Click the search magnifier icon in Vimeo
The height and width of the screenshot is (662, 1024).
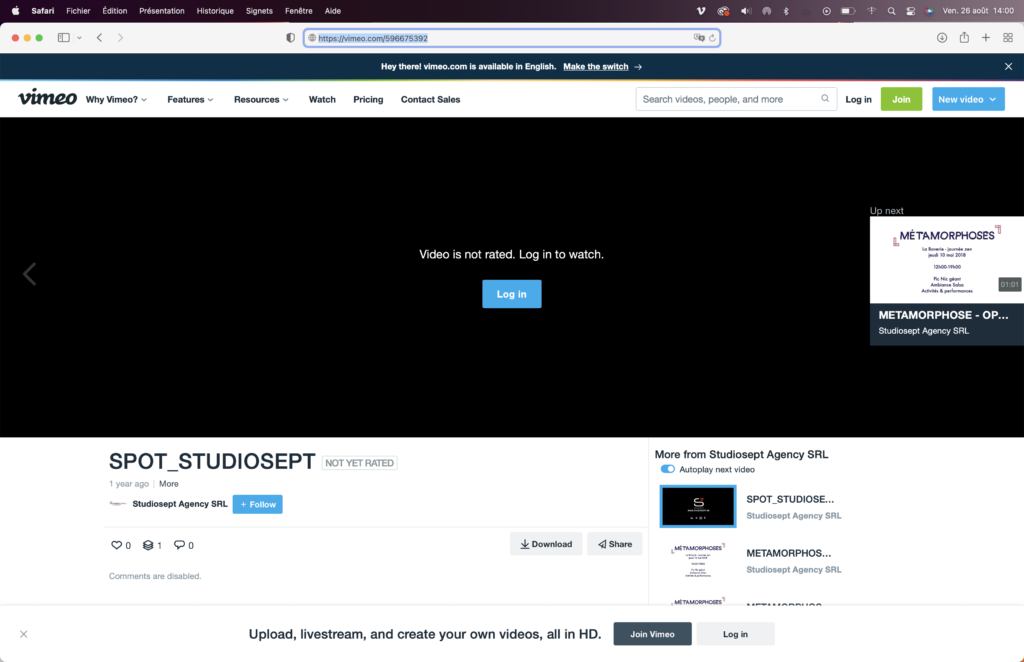tap(825, 99)
